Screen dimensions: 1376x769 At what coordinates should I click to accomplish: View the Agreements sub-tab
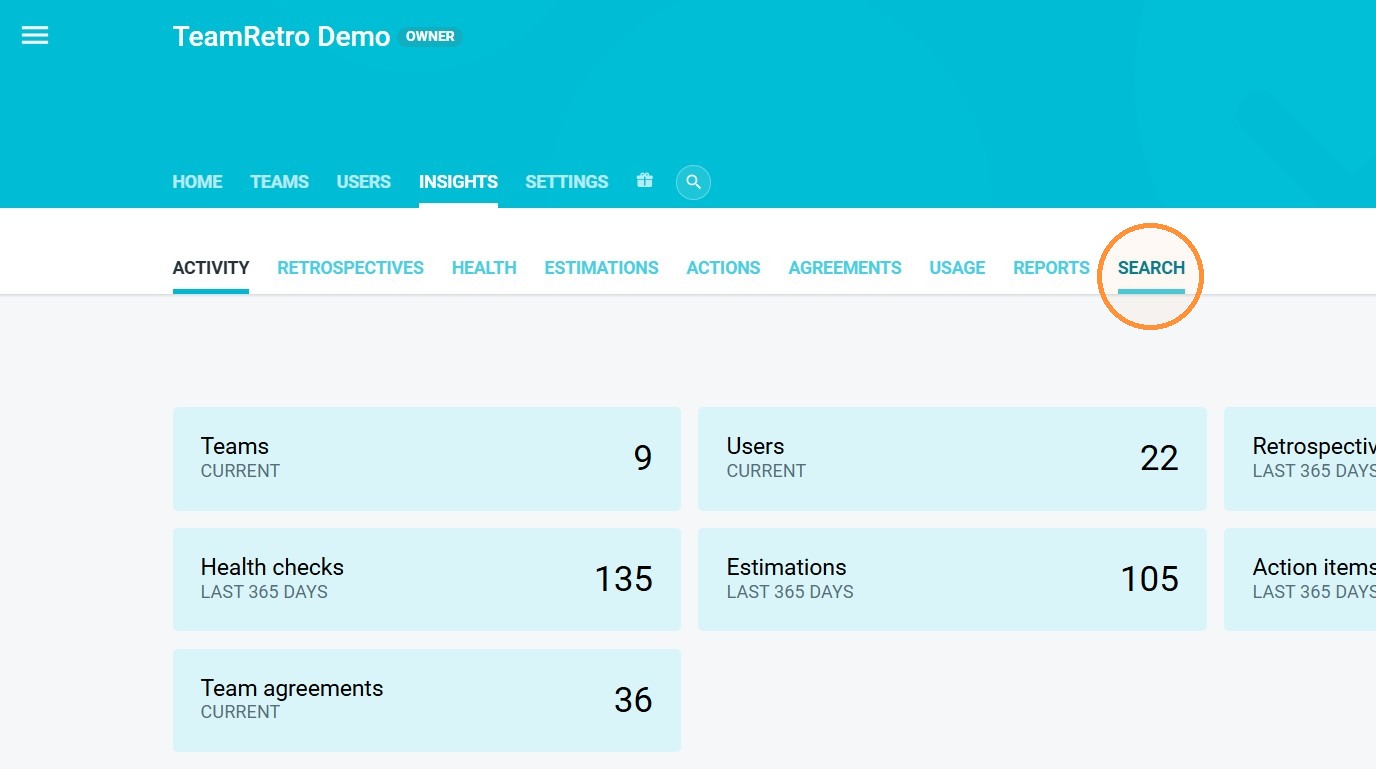(845, 268)
